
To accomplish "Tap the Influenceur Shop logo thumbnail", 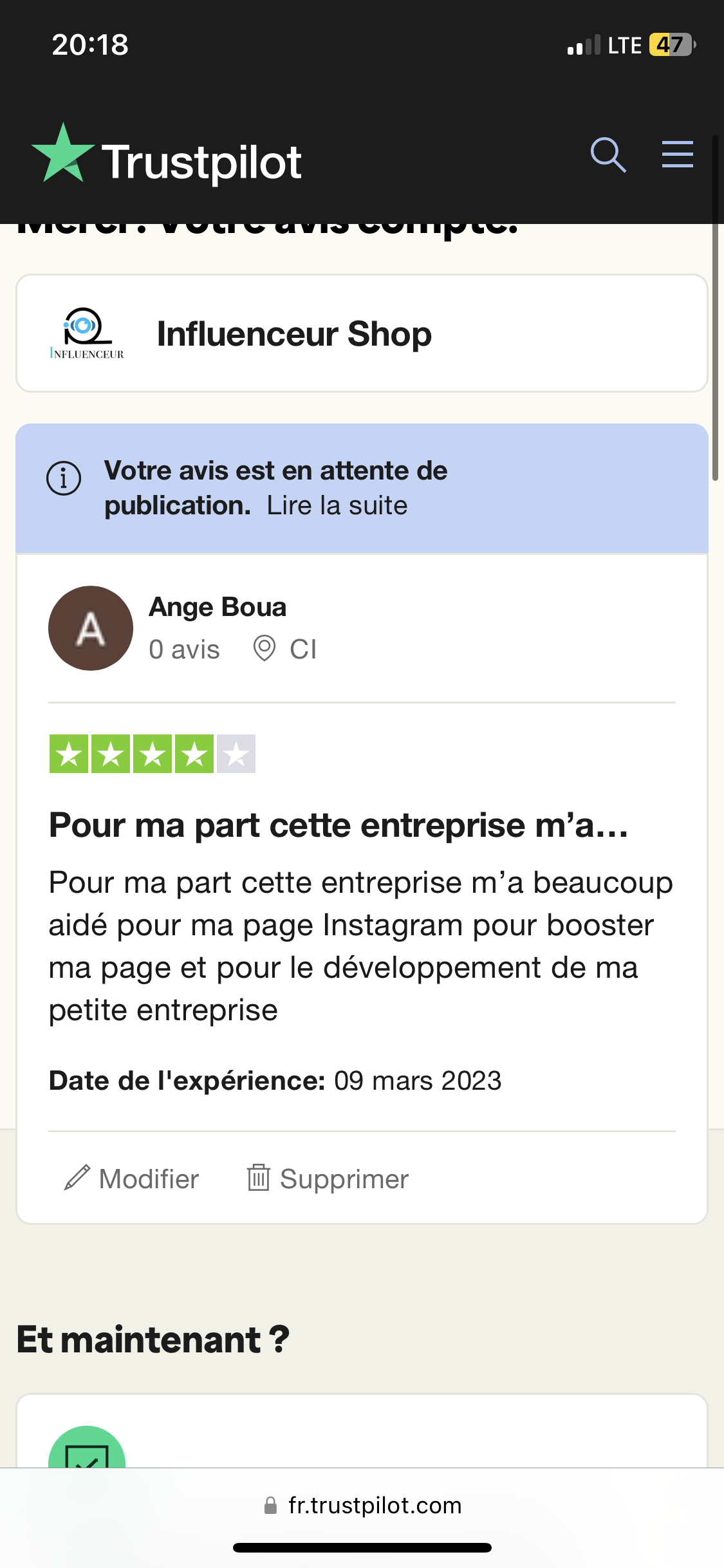I will click(x=87, y=333).
